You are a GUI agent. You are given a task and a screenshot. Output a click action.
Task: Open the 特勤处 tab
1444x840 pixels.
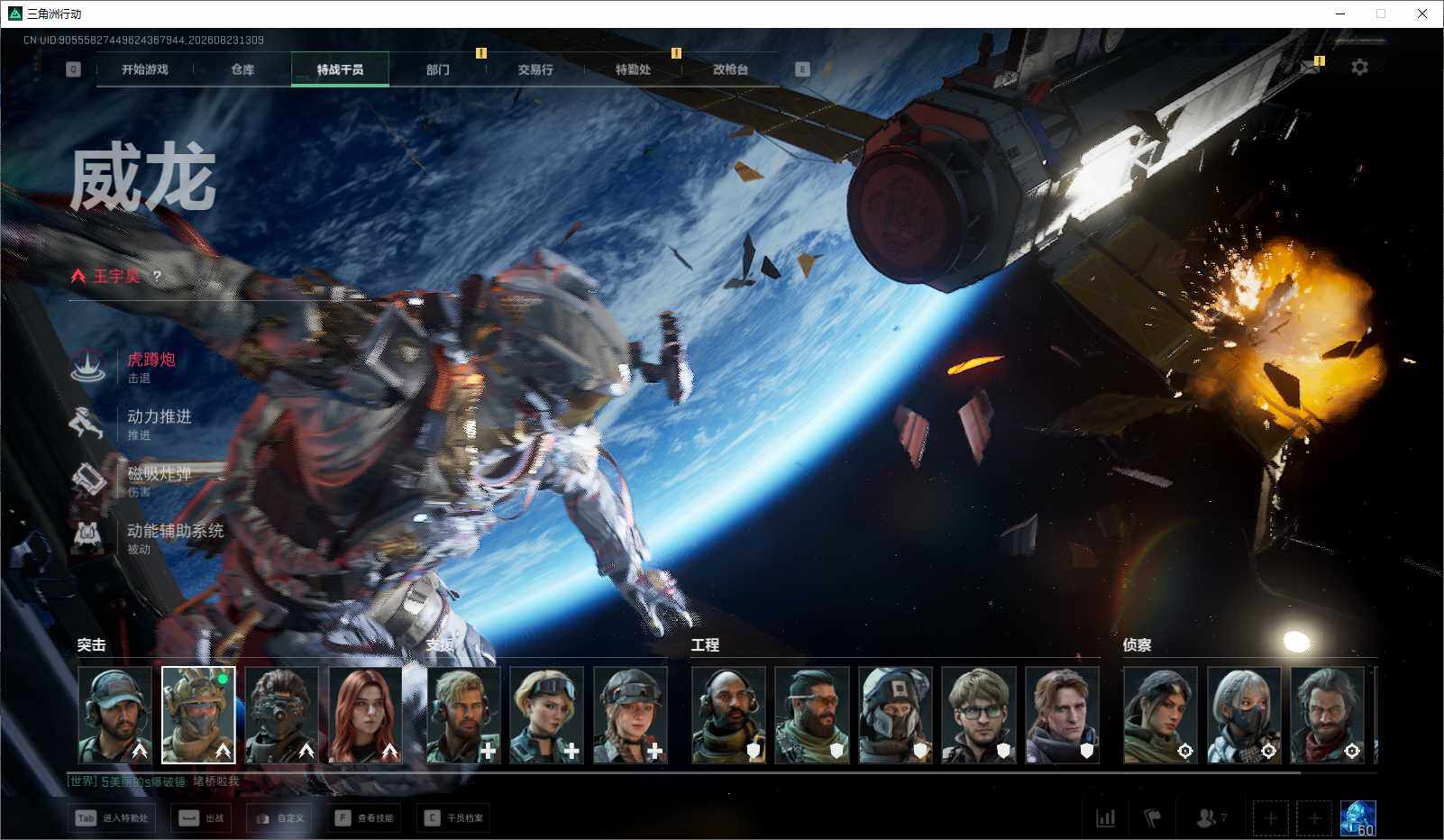633,69
